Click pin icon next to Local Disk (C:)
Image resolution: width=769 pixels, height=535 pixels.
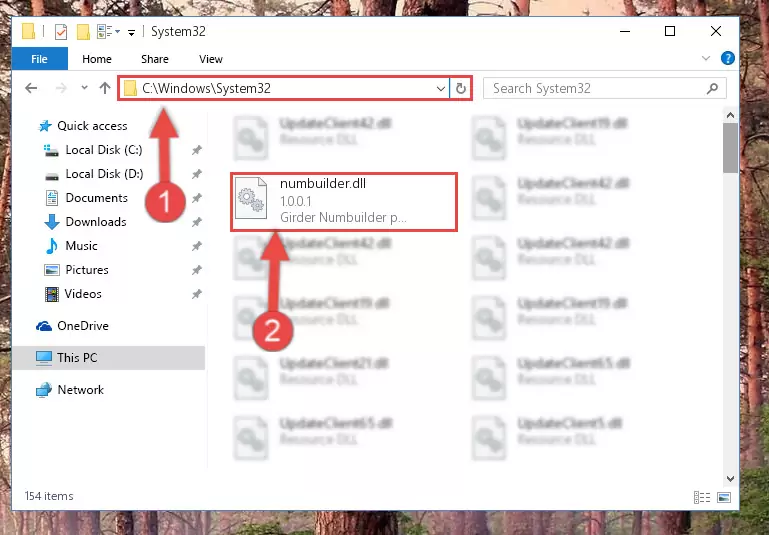[197, 150]
